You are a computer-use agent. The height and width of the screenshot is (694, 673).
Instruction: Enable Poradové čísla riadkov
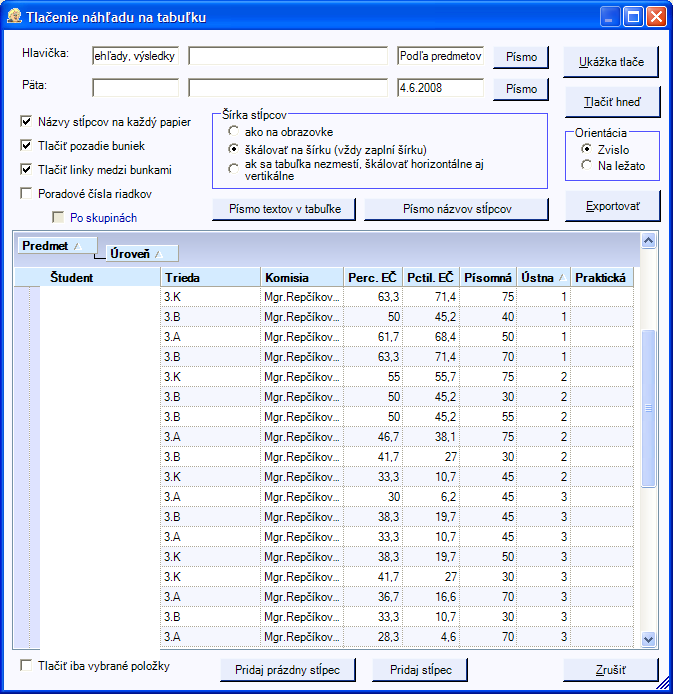point(26,193)
